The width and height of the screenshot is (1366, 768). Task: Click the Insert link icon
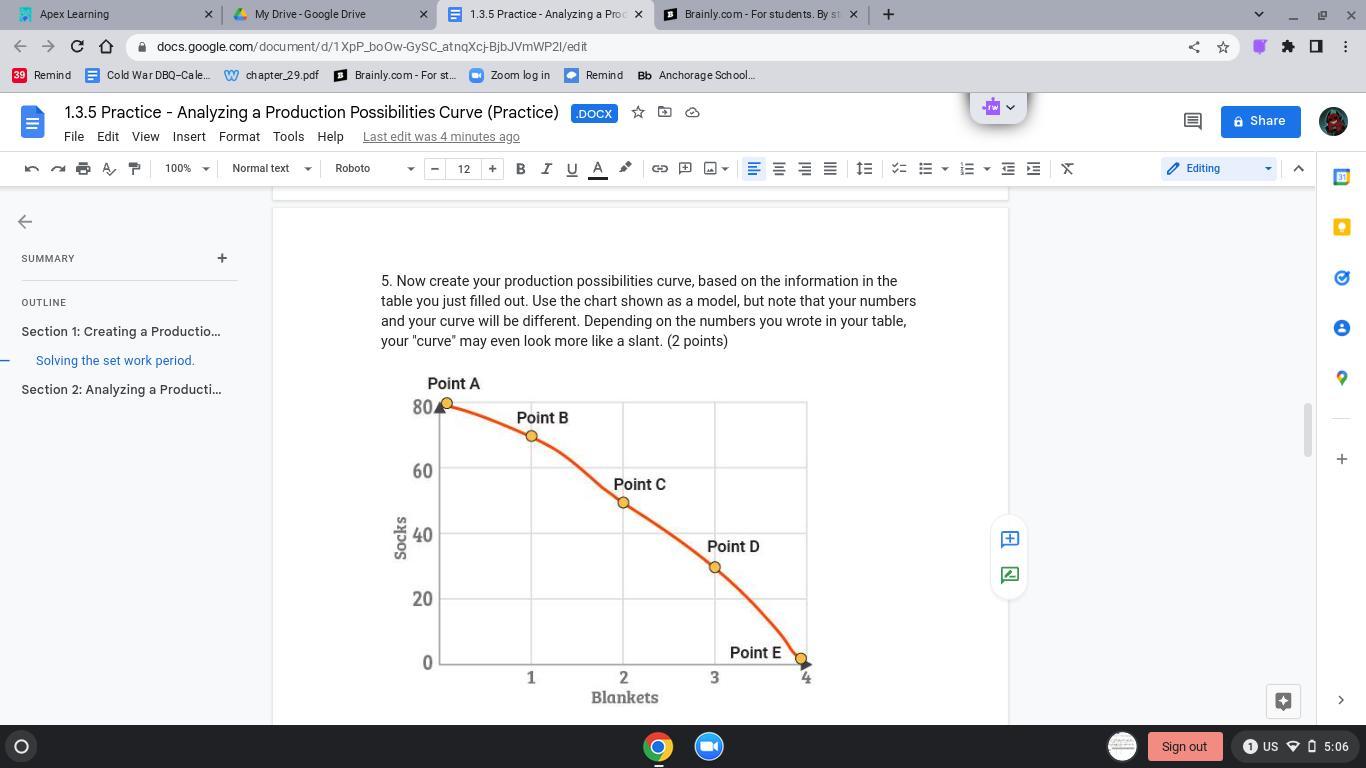659,169
